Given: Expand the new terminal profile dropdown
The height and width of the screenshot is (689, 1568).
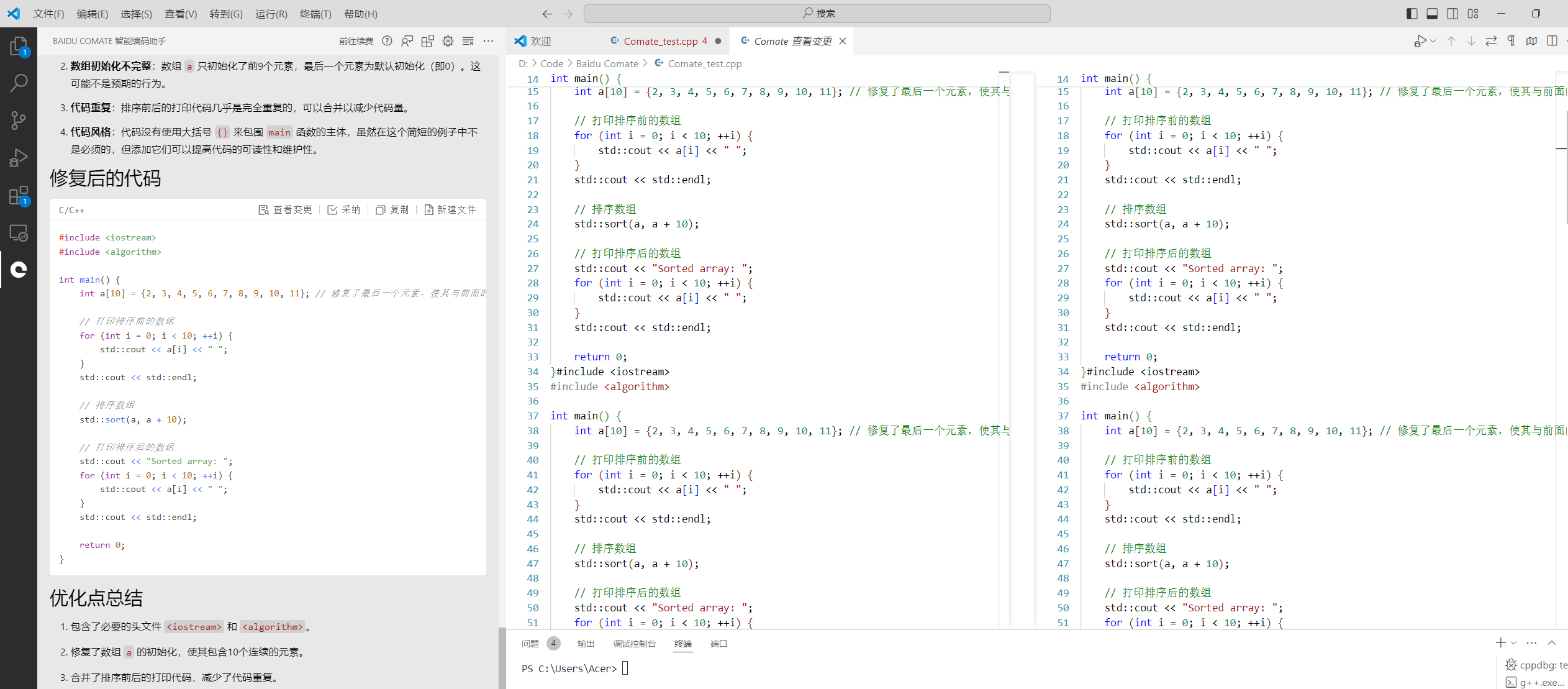Looking at the screenshot, I should click(x=1513, y=642).
